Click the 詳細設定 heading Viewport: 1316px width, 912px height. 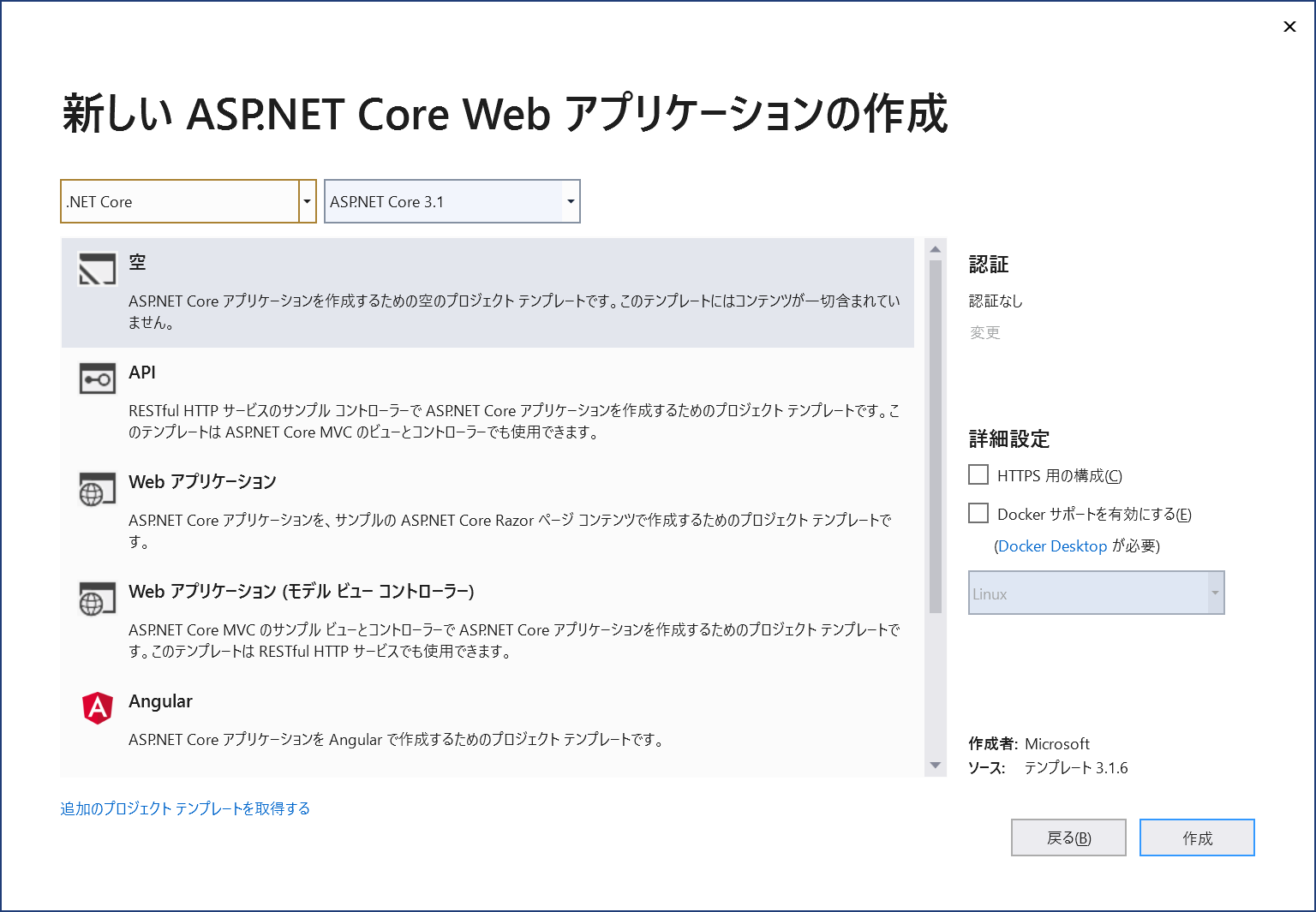pos(1009,439)
